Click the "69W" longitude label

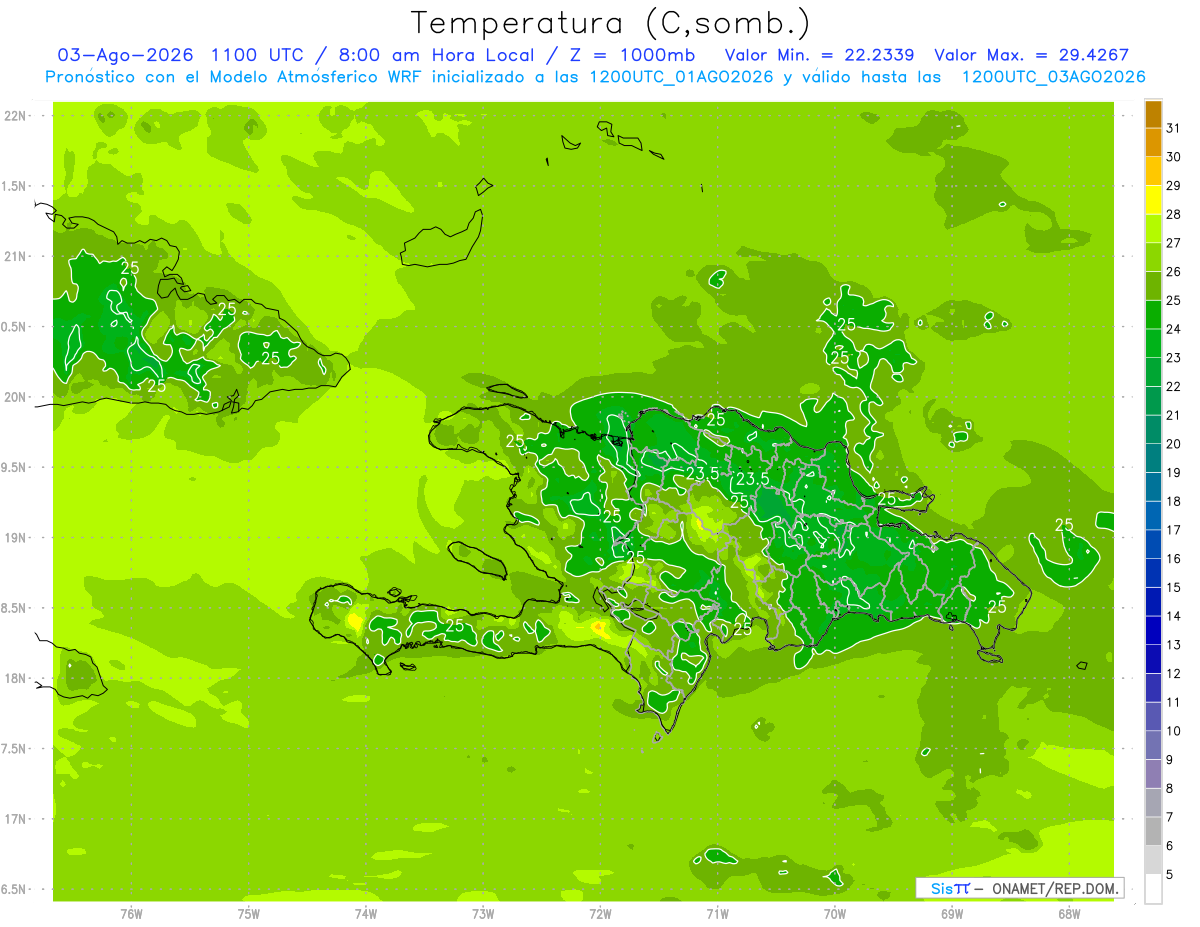coord(951,914)
